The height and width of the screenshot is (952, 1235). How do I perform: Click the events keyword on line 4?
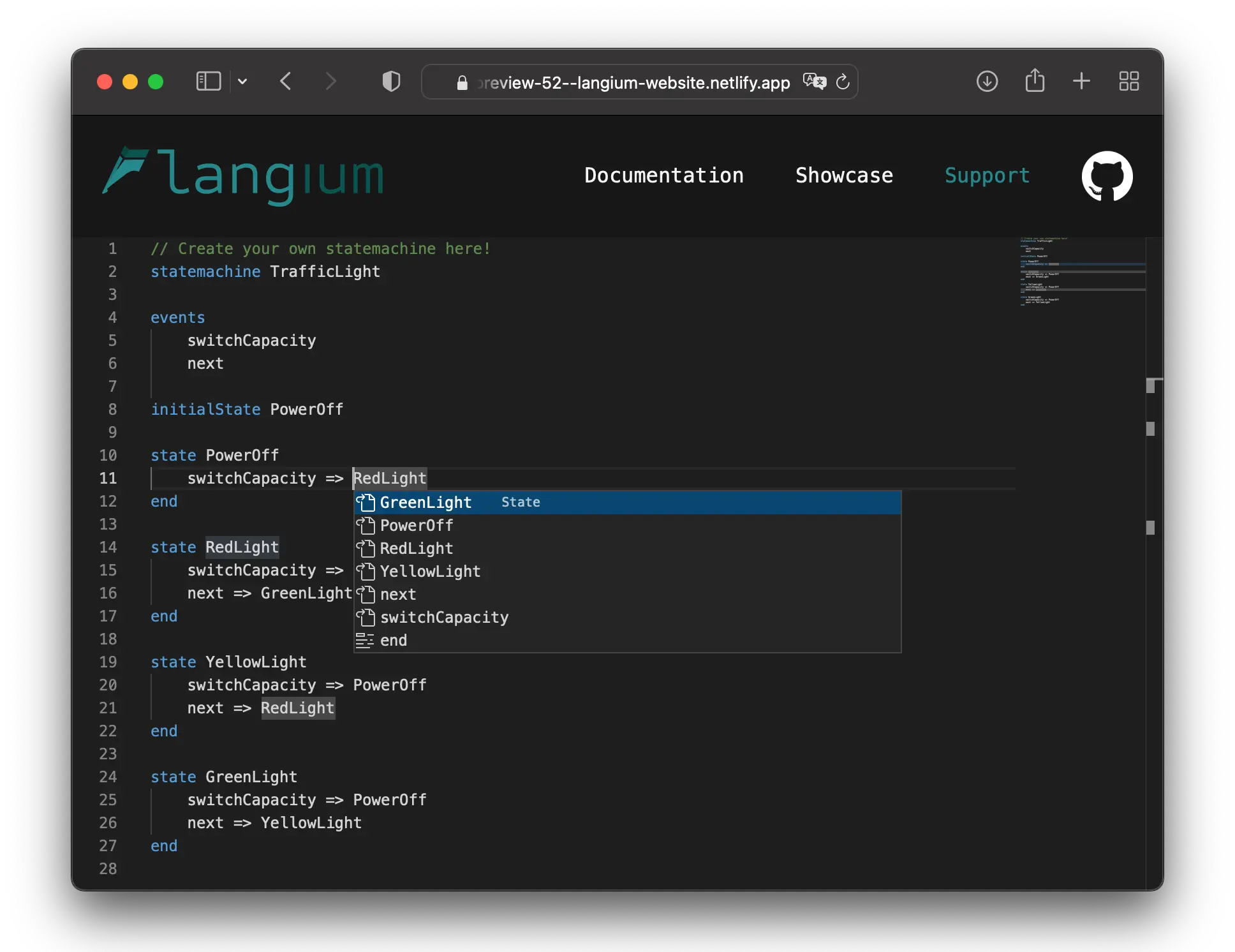tap(178, 318)
